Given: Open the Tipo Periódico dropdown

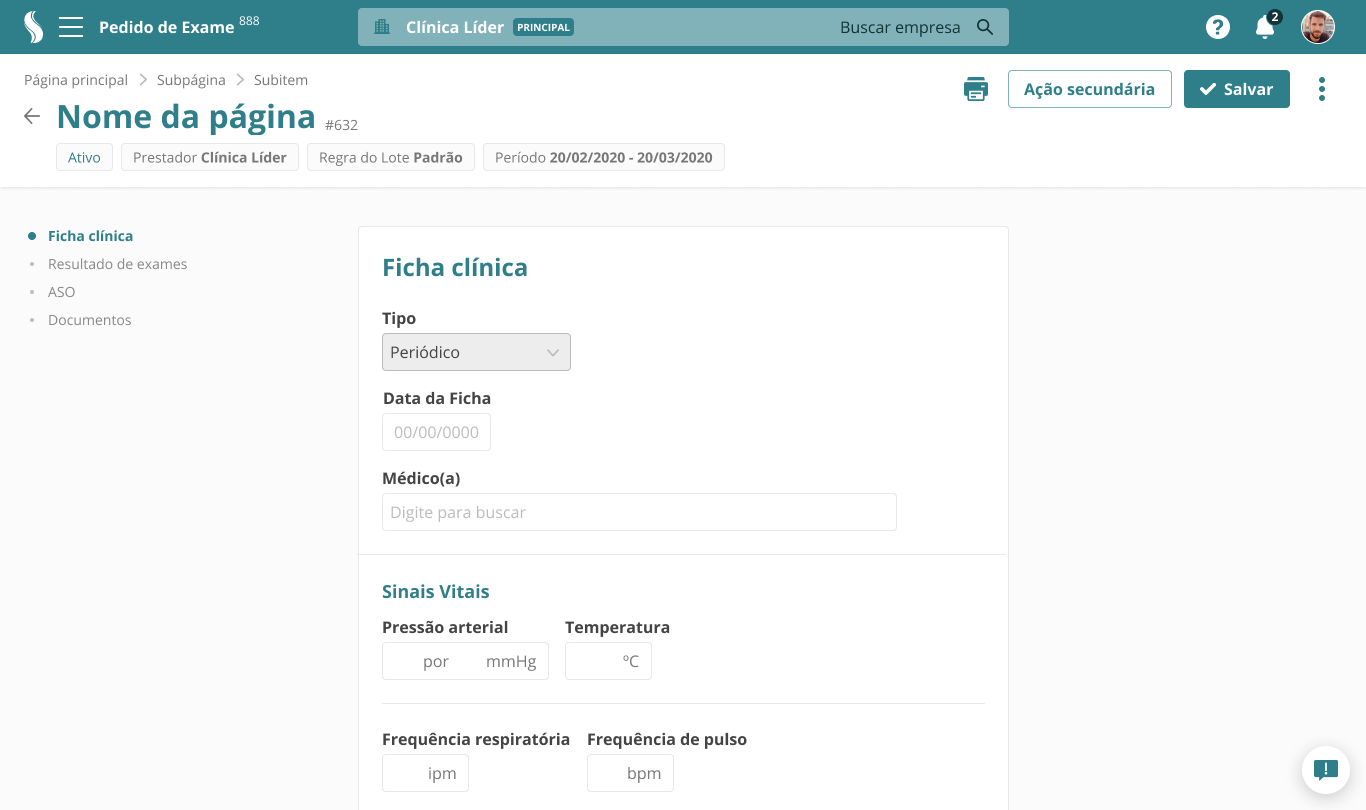Looking at the screenshot, I should (476, 352).
